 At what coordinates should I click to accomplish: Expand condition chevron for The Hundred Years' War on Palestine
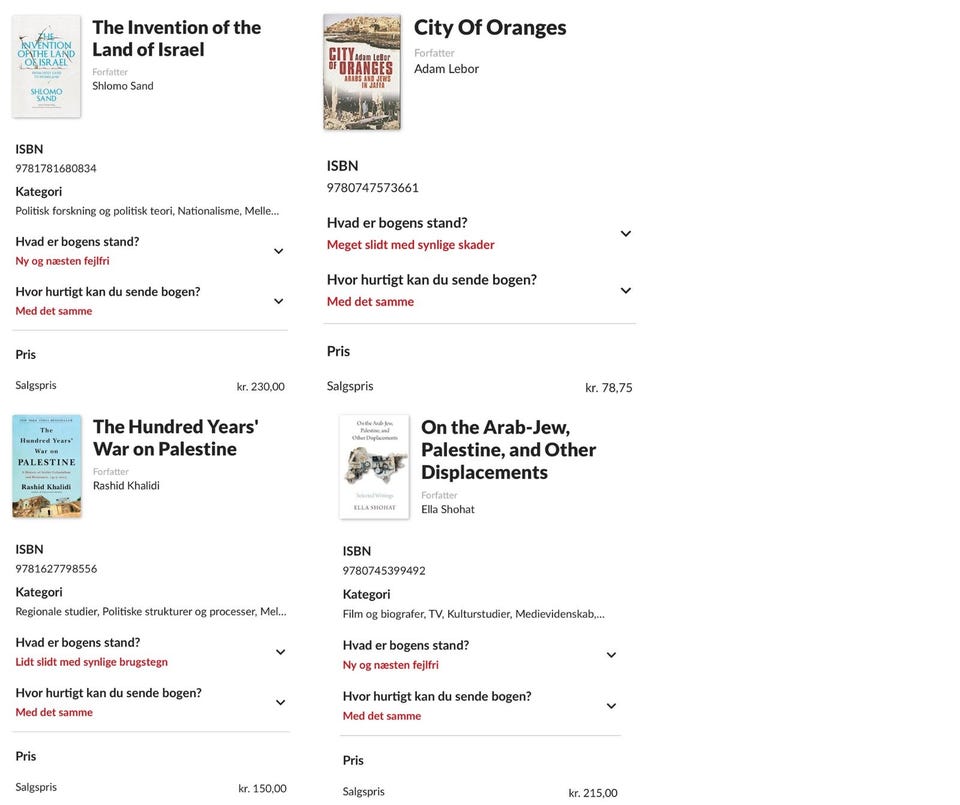coord(281,652)
